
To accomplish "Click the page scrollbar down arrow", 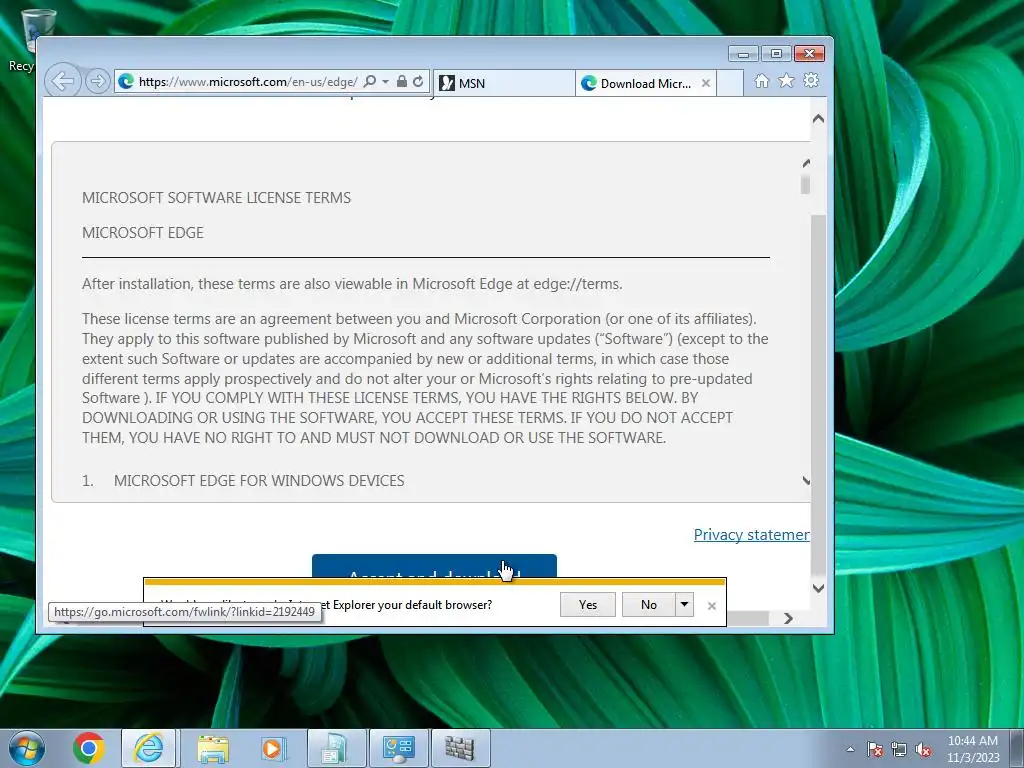I will click(x=818, y=588).
